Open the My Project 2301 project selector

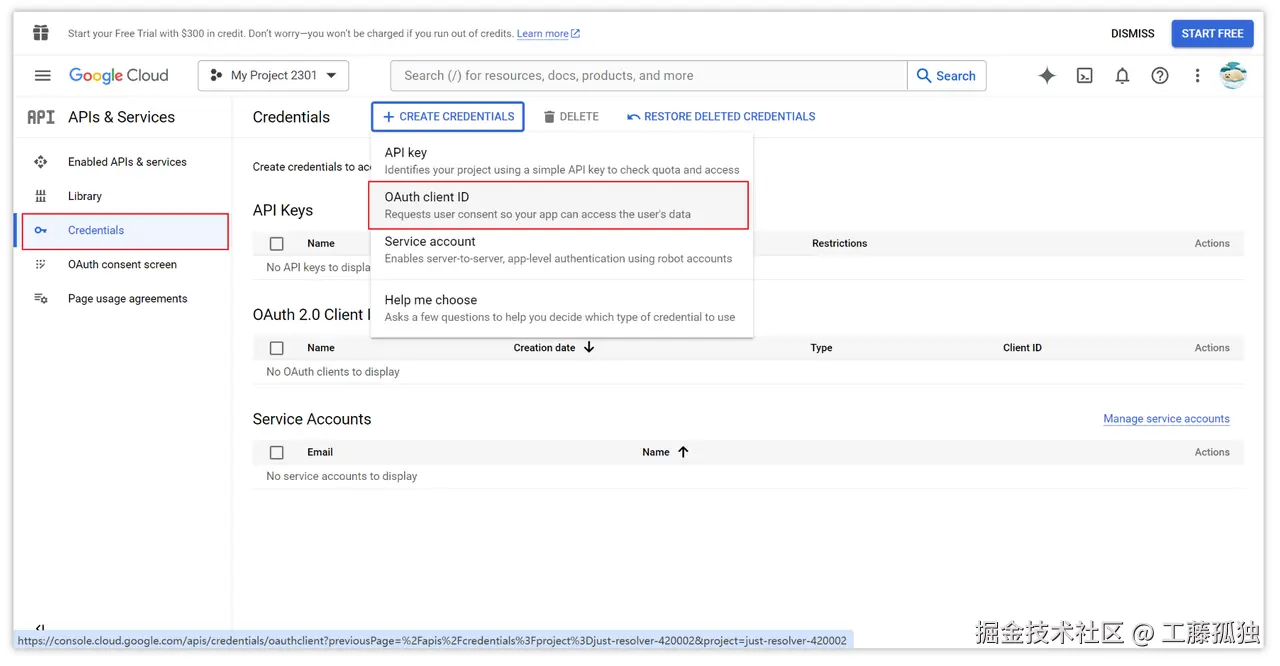(272, 75)
